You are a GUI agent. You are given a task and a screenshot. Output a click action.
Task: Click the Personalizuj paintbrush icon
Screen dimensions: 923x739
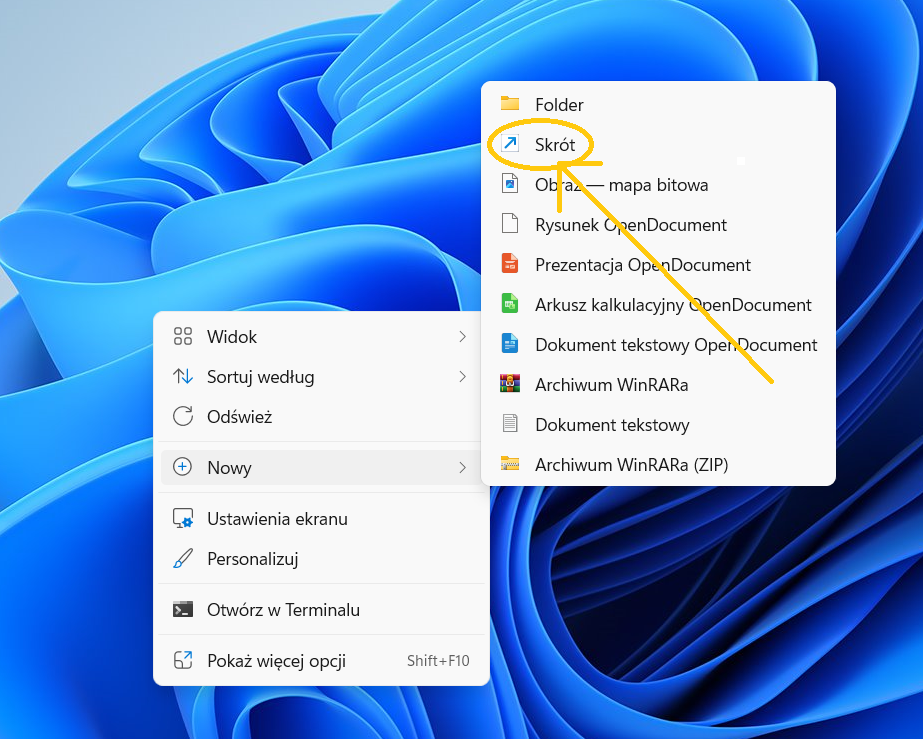pos(183,558)
